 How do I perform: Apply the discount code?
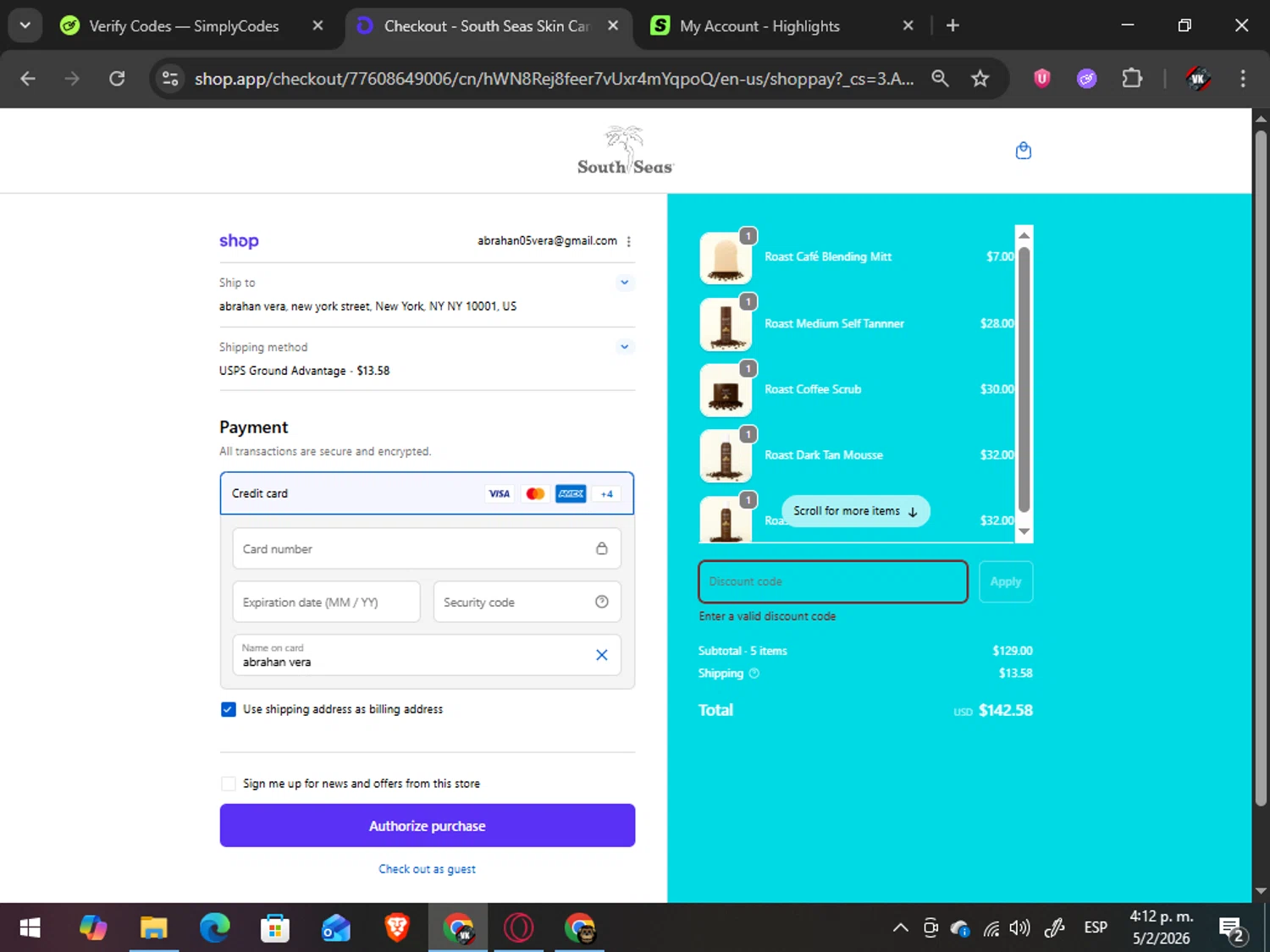point(1006,581)
